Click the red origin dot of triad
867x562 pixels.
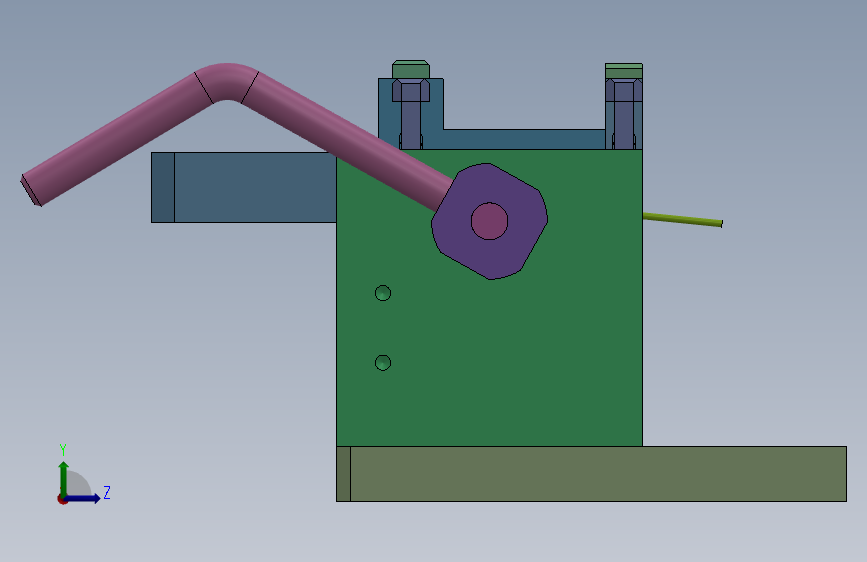(x=61, y=499)
